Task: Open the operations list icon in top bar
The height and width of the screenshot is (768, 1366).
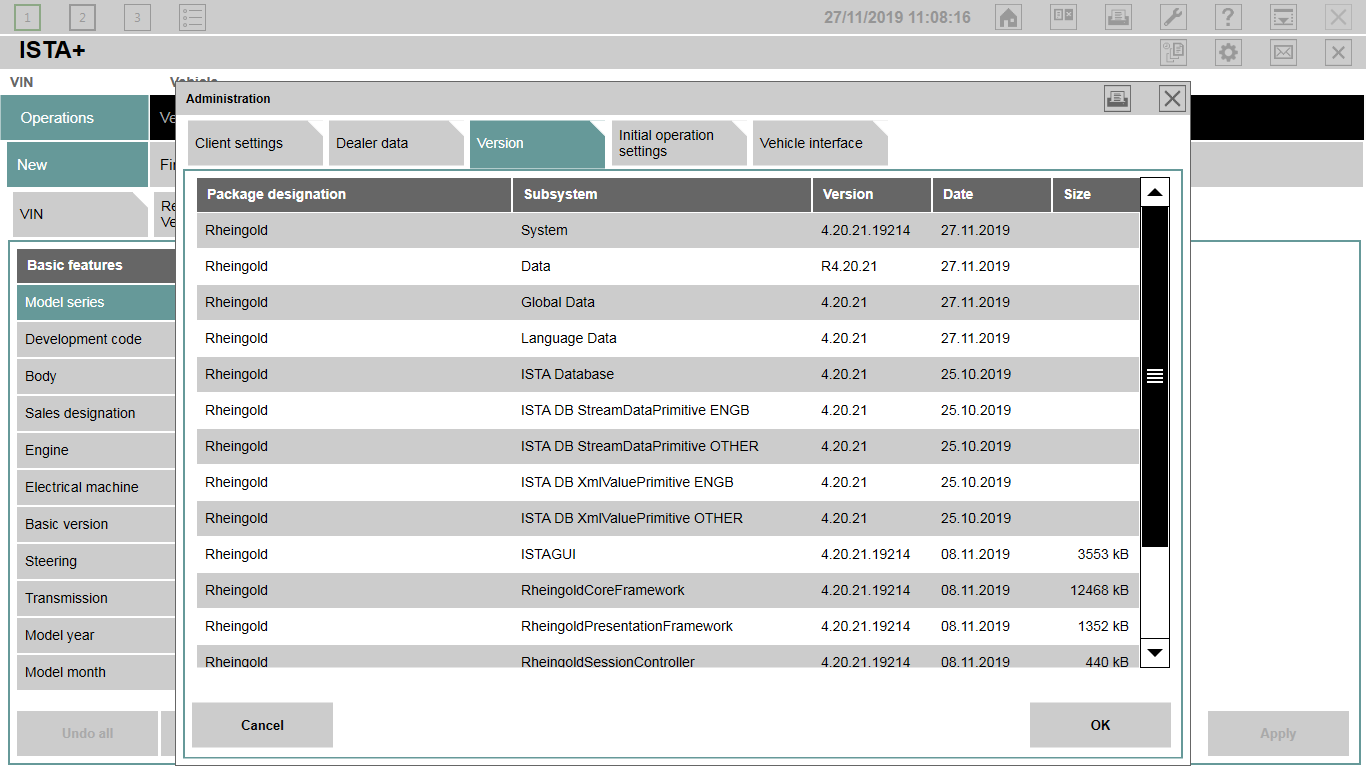Action: coord(192,17)
